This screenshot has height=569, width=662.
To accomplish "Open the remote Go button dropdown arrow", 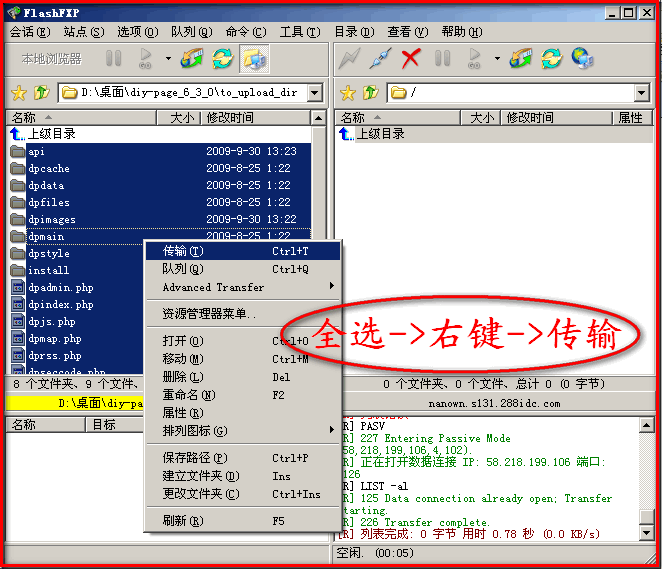I will (x=497, y=59).
